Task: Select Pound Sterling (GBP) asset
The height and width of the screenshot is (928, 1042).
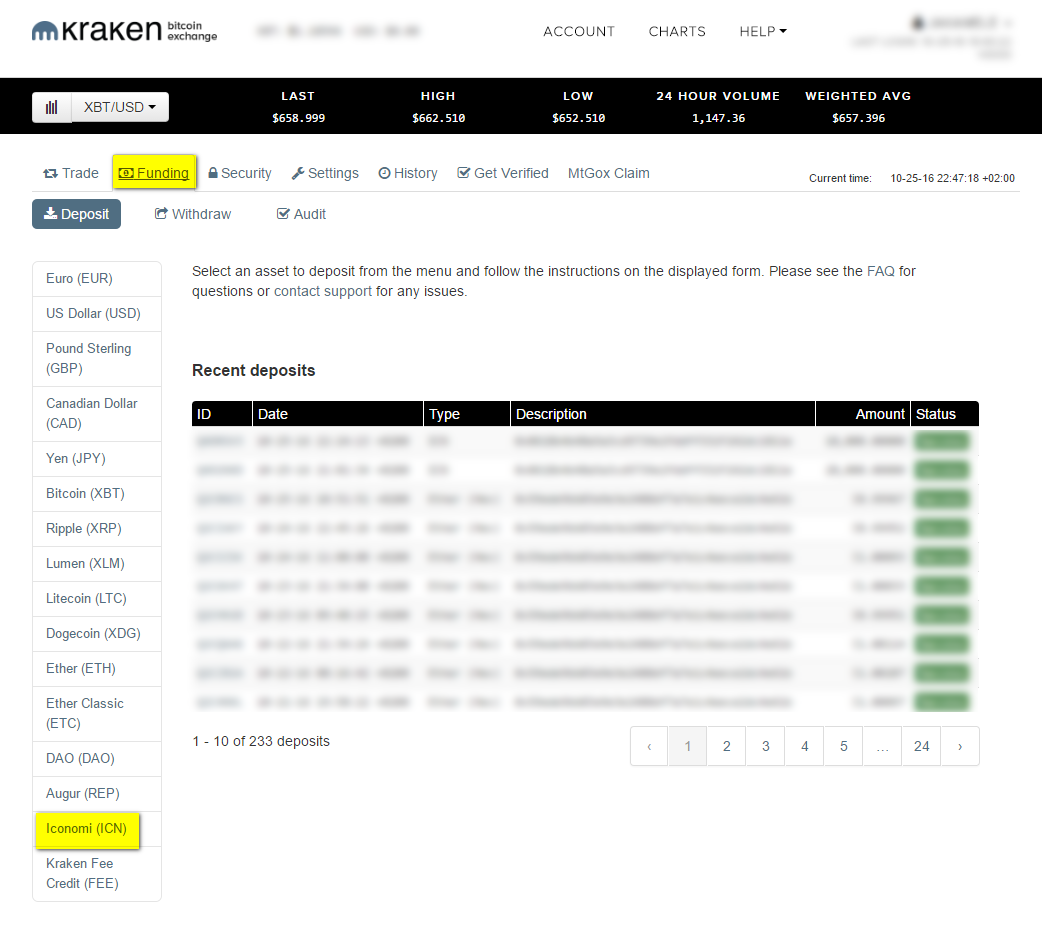Action: 97,358
